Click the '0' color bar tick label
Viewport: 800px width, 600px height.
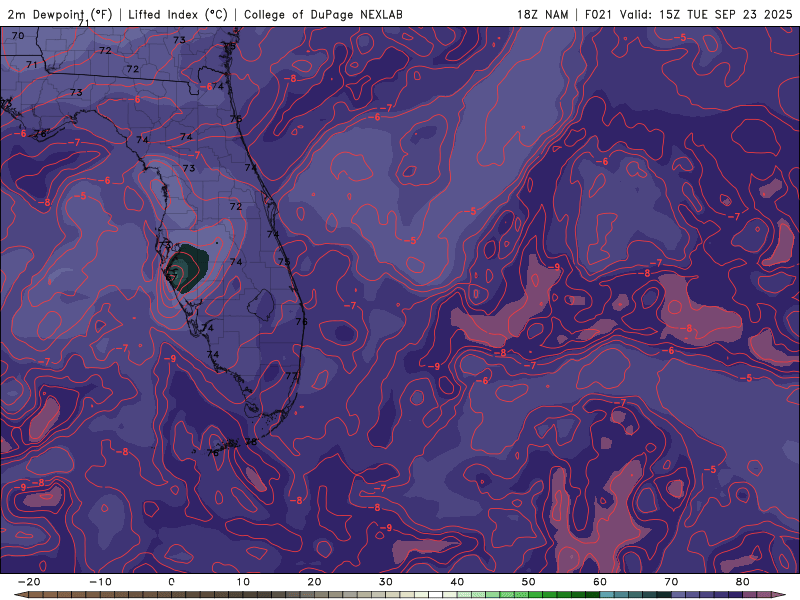click(x=171, y=582)
